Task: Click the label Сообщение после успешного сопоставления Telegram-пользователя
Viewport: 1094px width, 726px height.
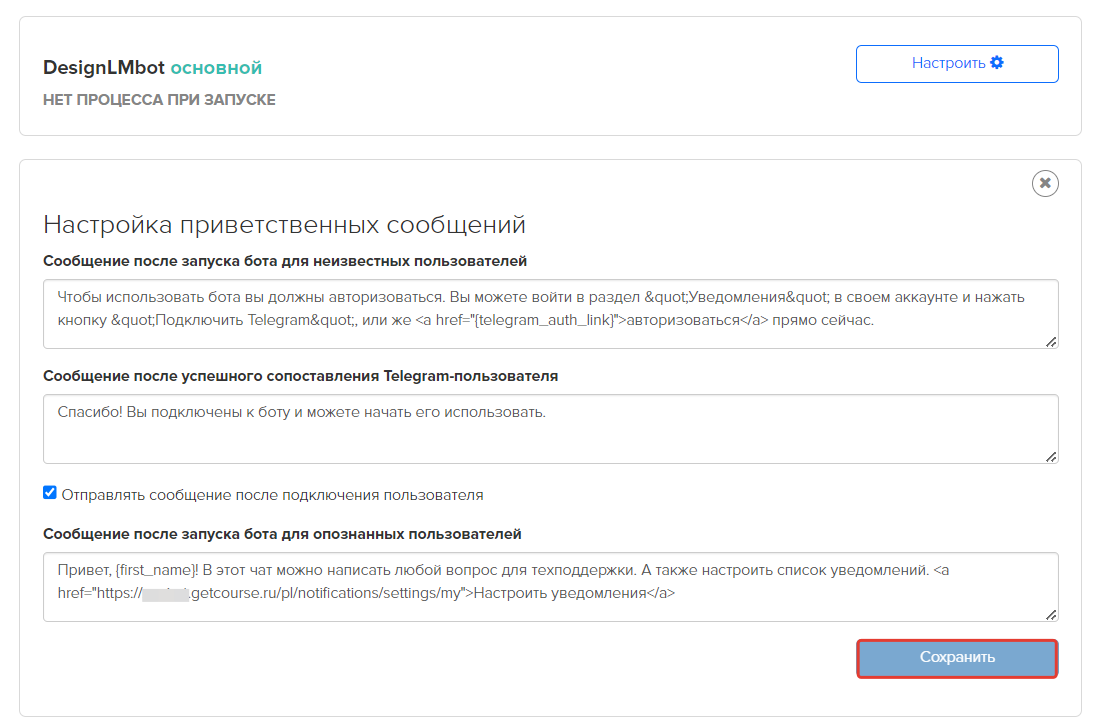Action: click(x=301, y=376)
